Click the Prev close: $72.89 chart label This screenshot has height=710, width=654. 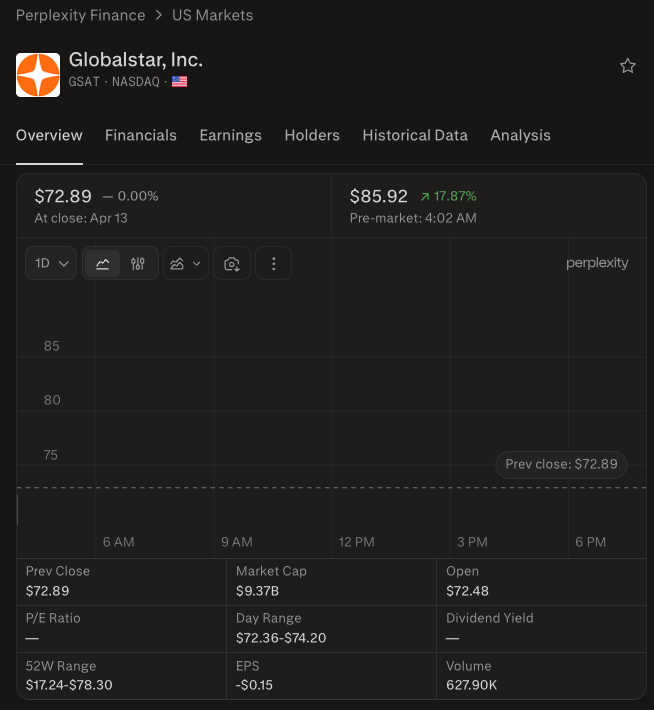[561, 464]
